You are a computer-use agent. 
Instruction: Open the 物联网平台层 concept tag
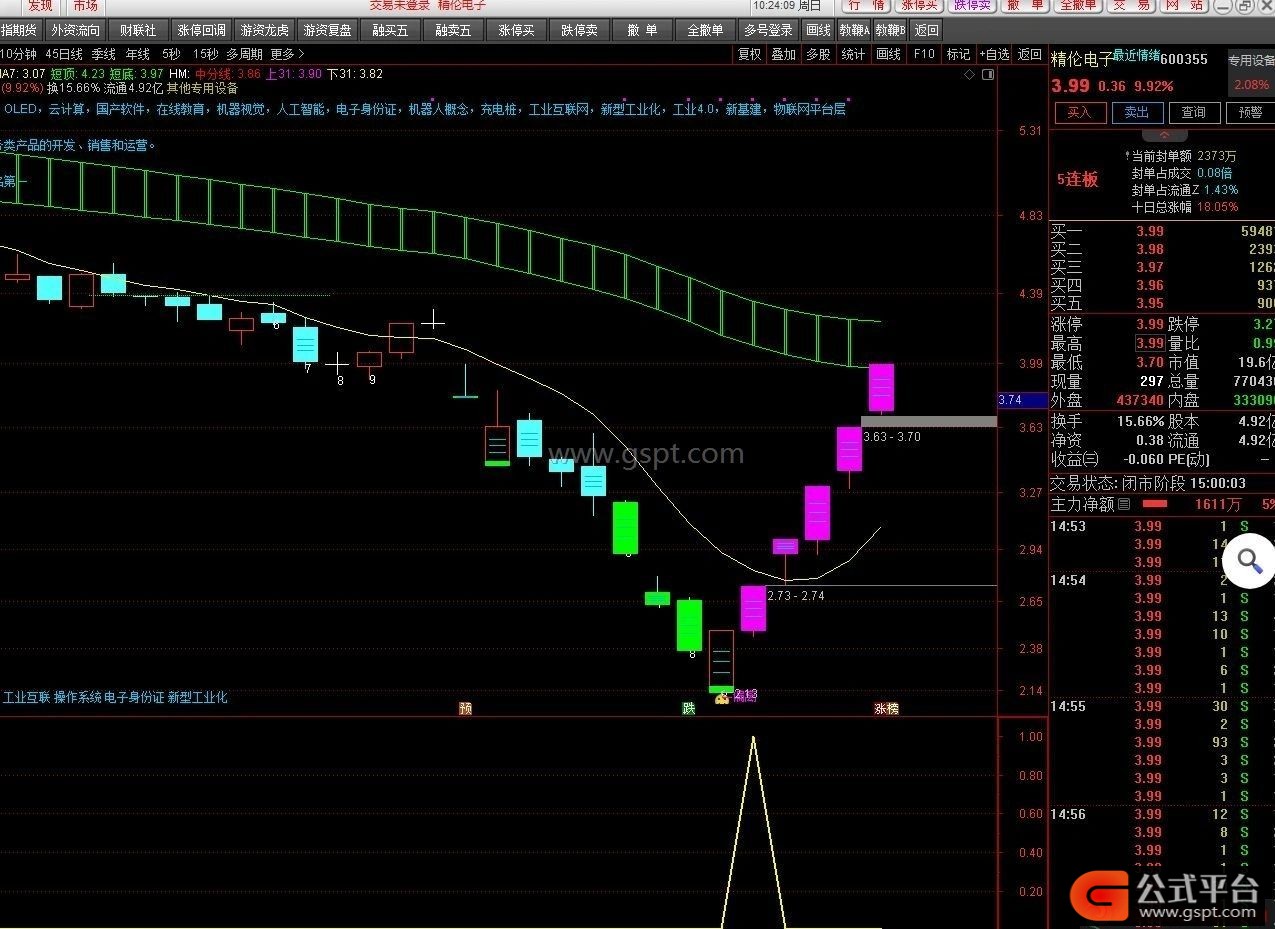(x=810, y=109)
